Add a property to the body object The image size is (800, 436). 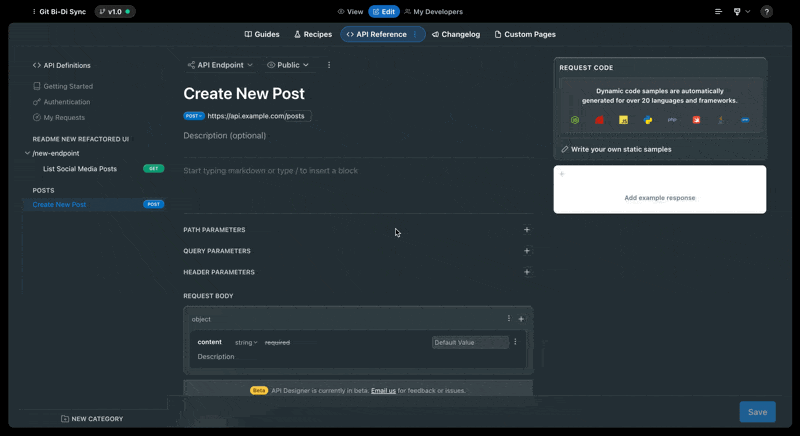(521, 319)
